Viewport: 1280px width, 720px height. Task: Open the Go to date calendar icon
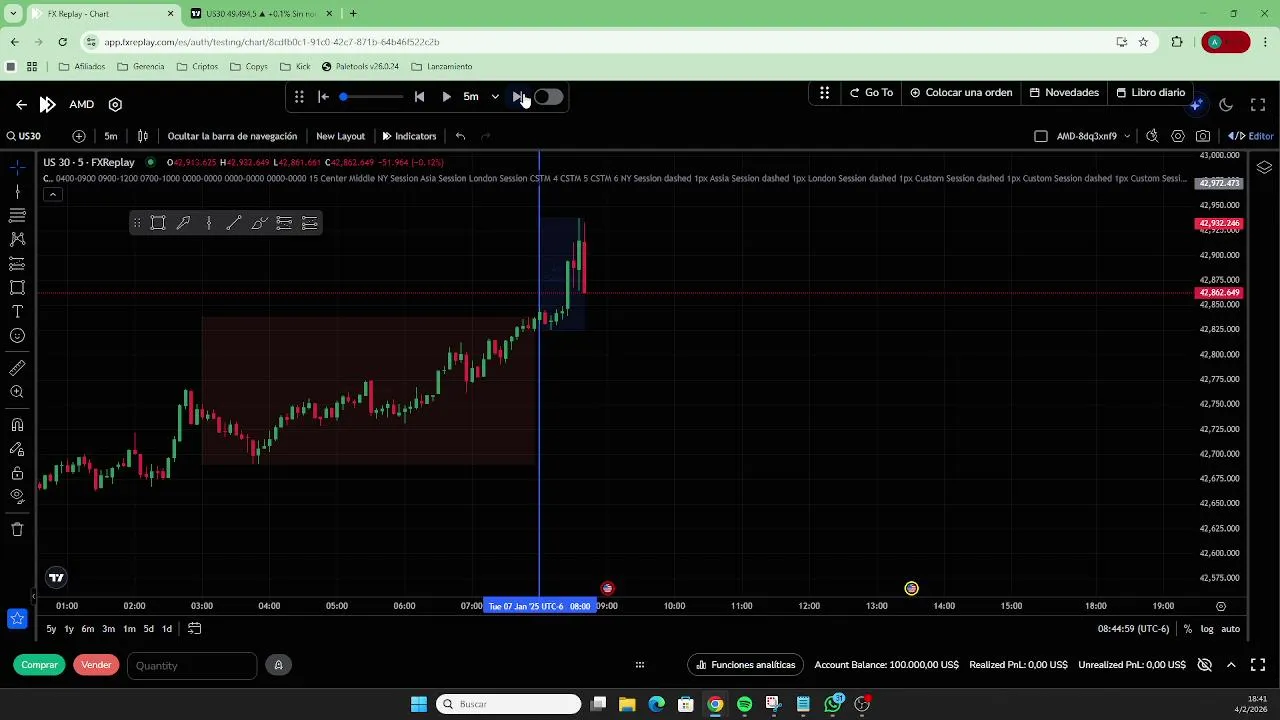195,629
